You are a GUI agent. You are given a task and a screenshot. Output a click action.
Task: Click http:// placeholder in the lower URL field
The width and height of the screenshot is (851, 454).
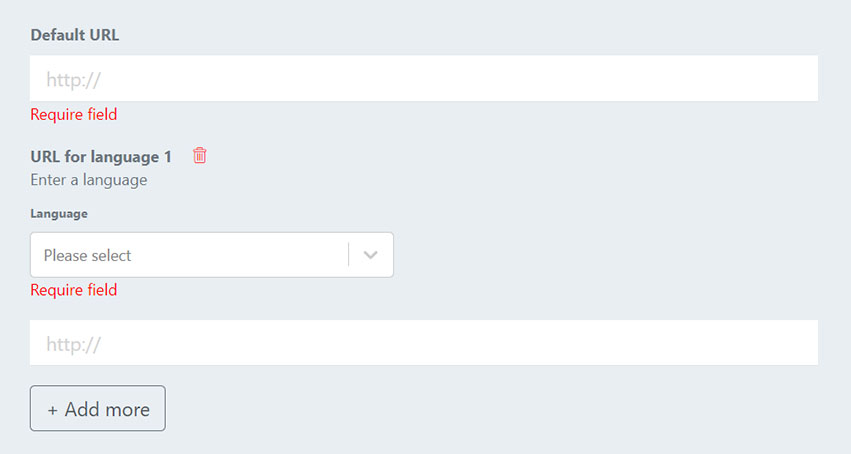click(74, 344)
